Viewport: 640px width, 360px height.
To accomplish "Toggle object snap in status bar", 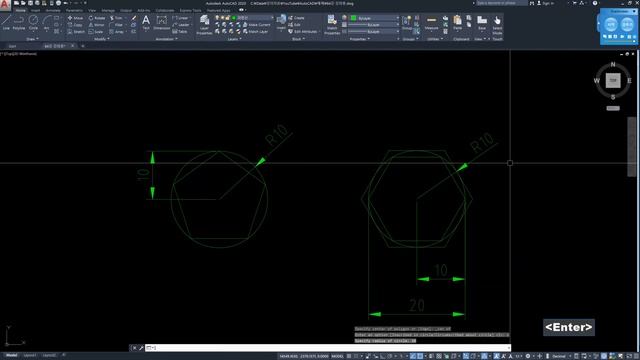I will point(420,356).
